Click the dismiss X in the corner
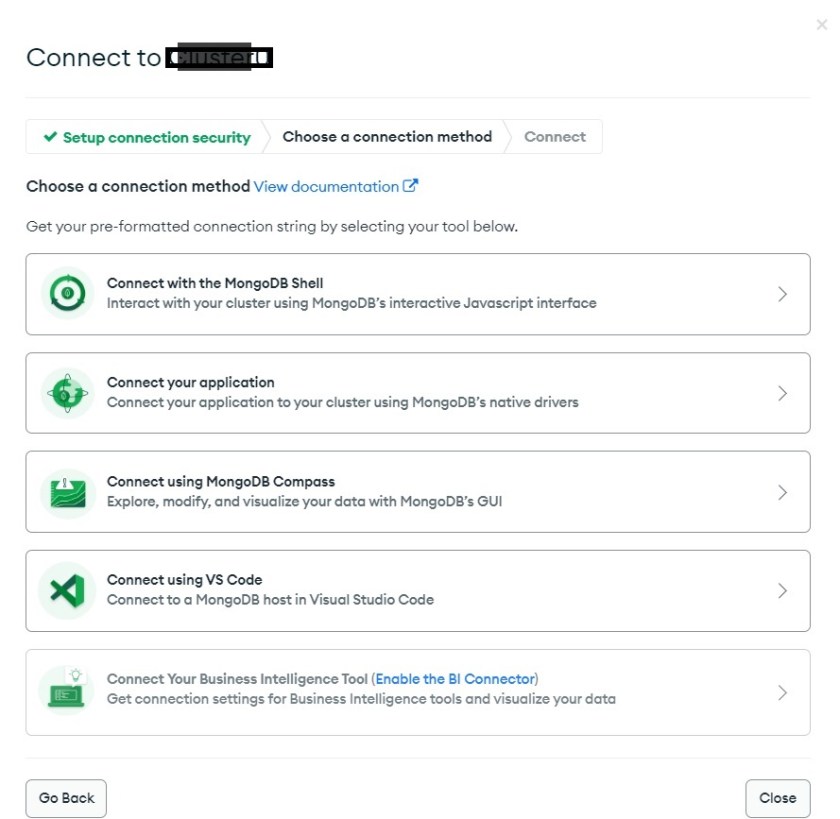 click(x=821, y=24)
